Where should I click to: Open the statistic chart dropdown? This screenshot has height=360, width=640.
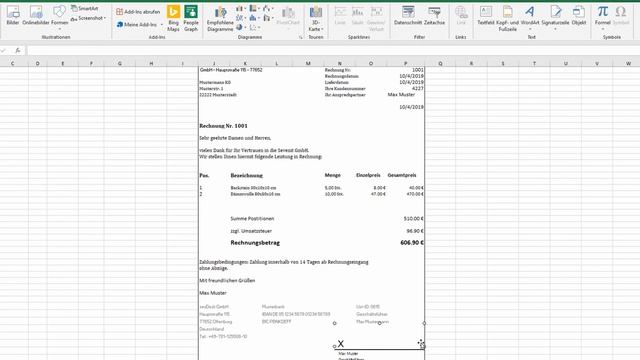click(254, 18)
